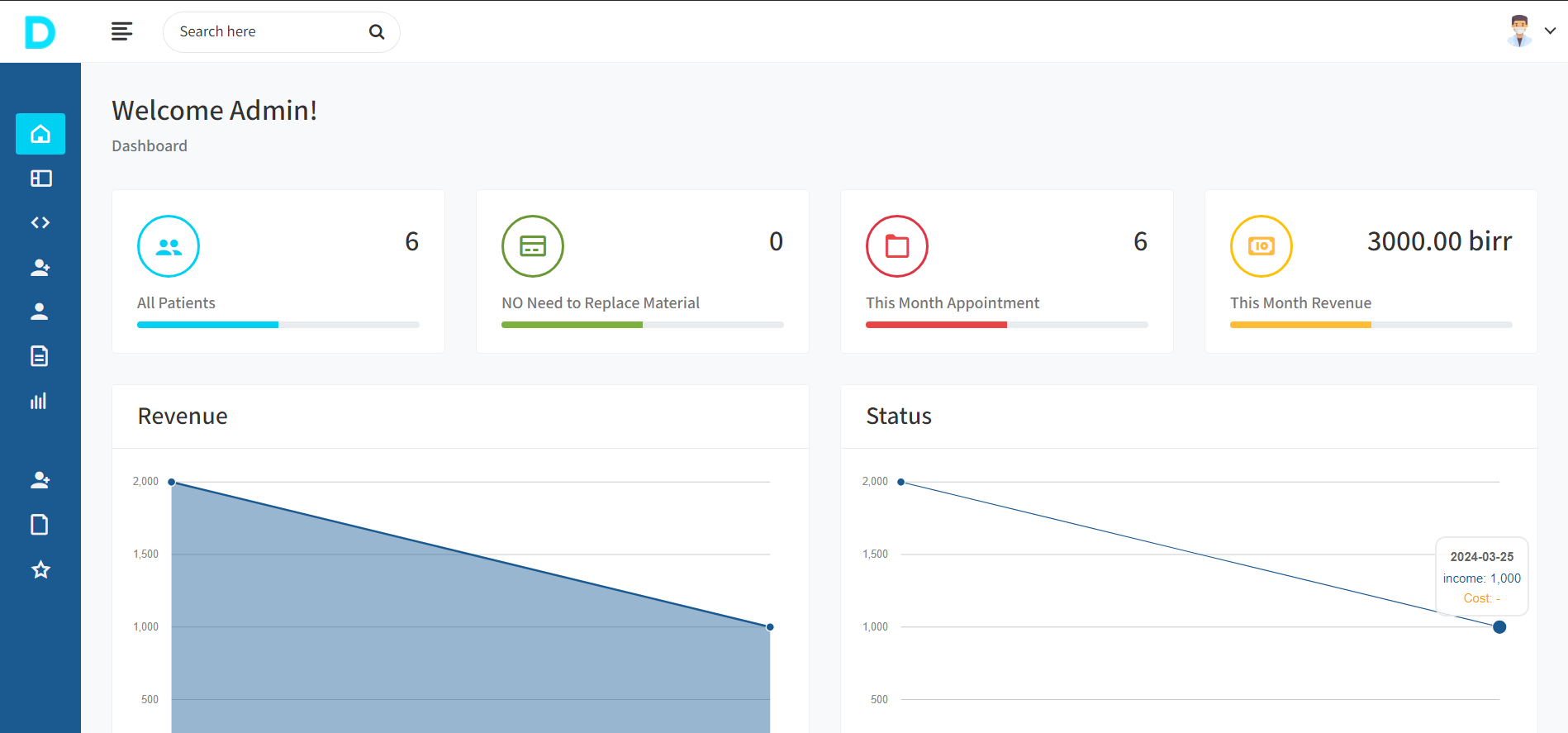This screenshot has height=733, width=1568.
Task: Click the star icon in sidebar
Action: pyautogui.click(x=40, y=569)
